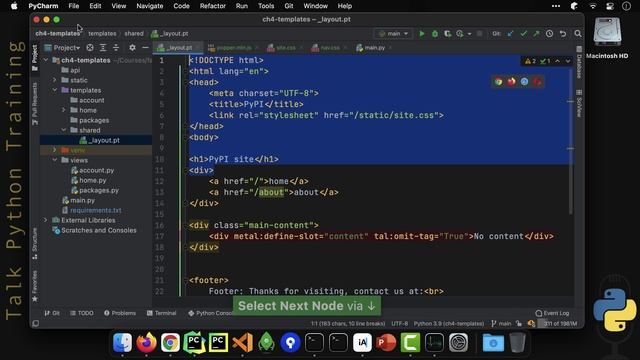
Task: Open the Database tool window strip
Action: coord(579,62)
